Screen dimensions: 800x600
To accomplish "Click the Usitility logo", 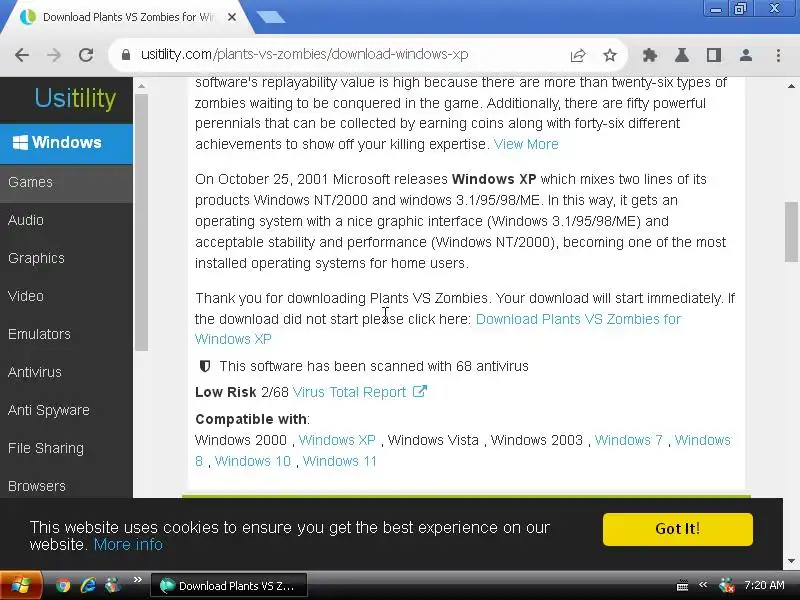I will click(x=75, y=98).
